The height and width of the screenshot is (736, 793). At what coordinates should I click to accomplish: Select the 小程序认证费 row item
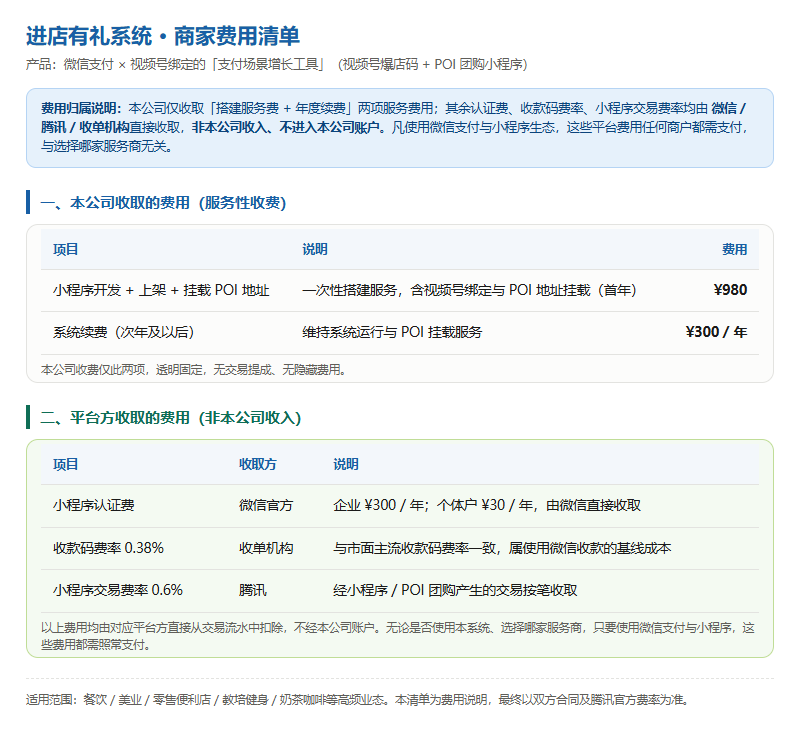[x=400, y=505]
